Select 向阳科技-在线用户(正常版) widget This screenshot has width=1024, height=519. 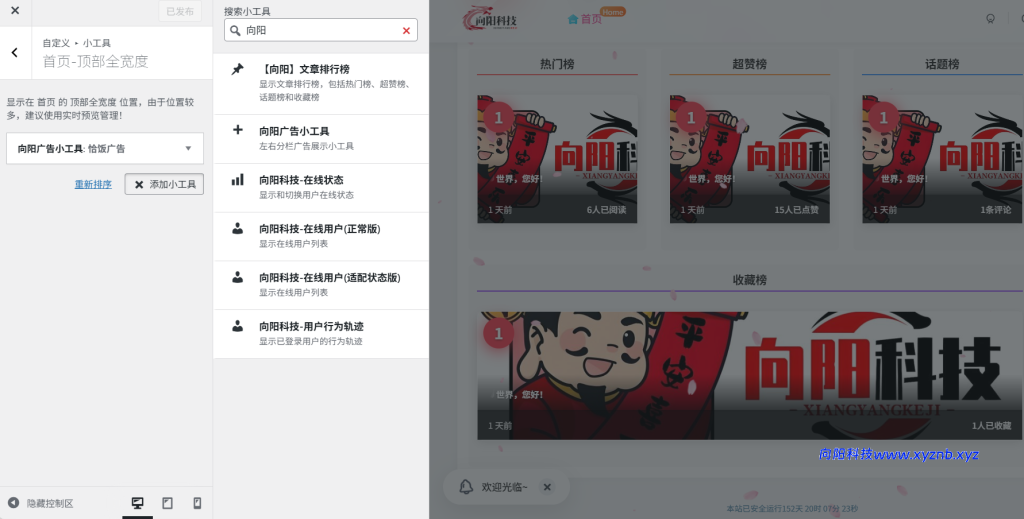click(x=321, y=236)
